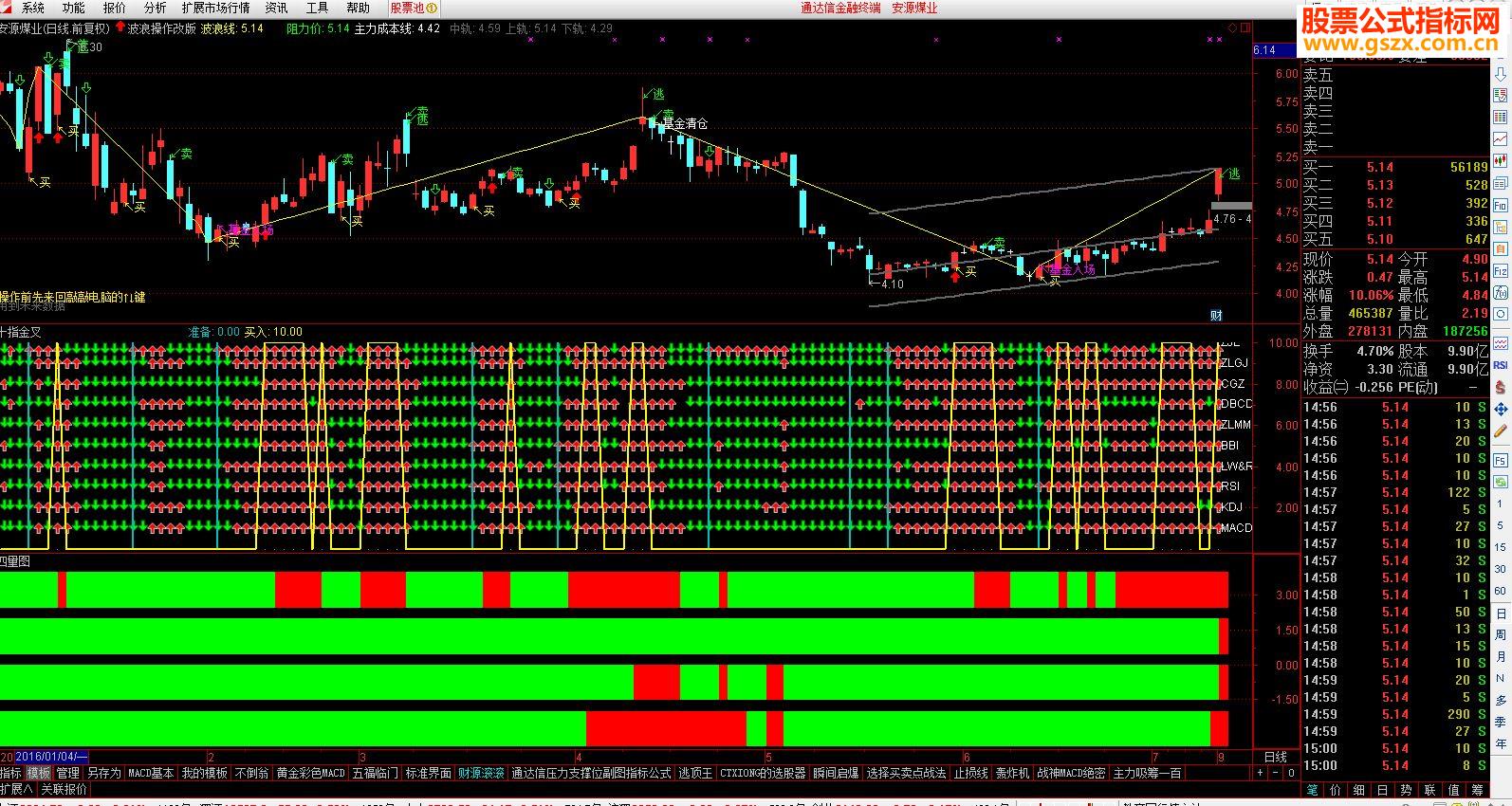1512x806 pixels.
Task: Select the 30-minute period button
Action: [x=1501, y=569]
